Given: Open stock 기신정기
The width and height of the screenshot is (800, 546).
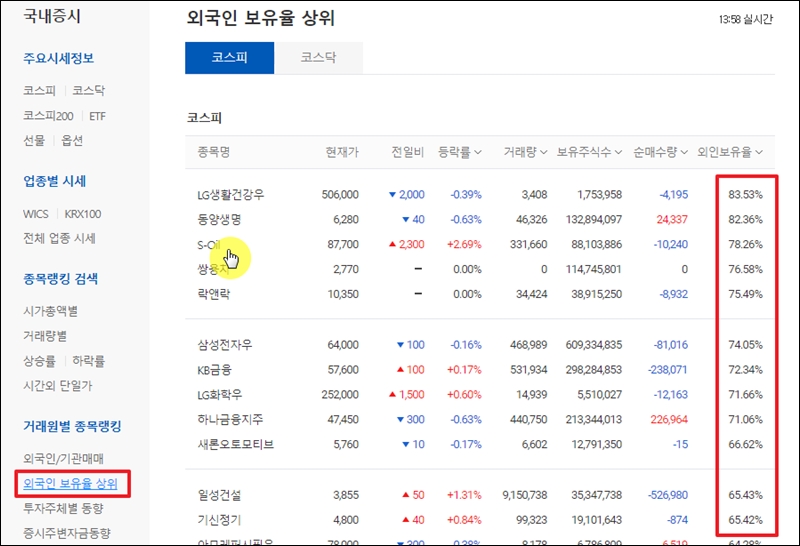Looking at the screenshot, I should [219, 520].
